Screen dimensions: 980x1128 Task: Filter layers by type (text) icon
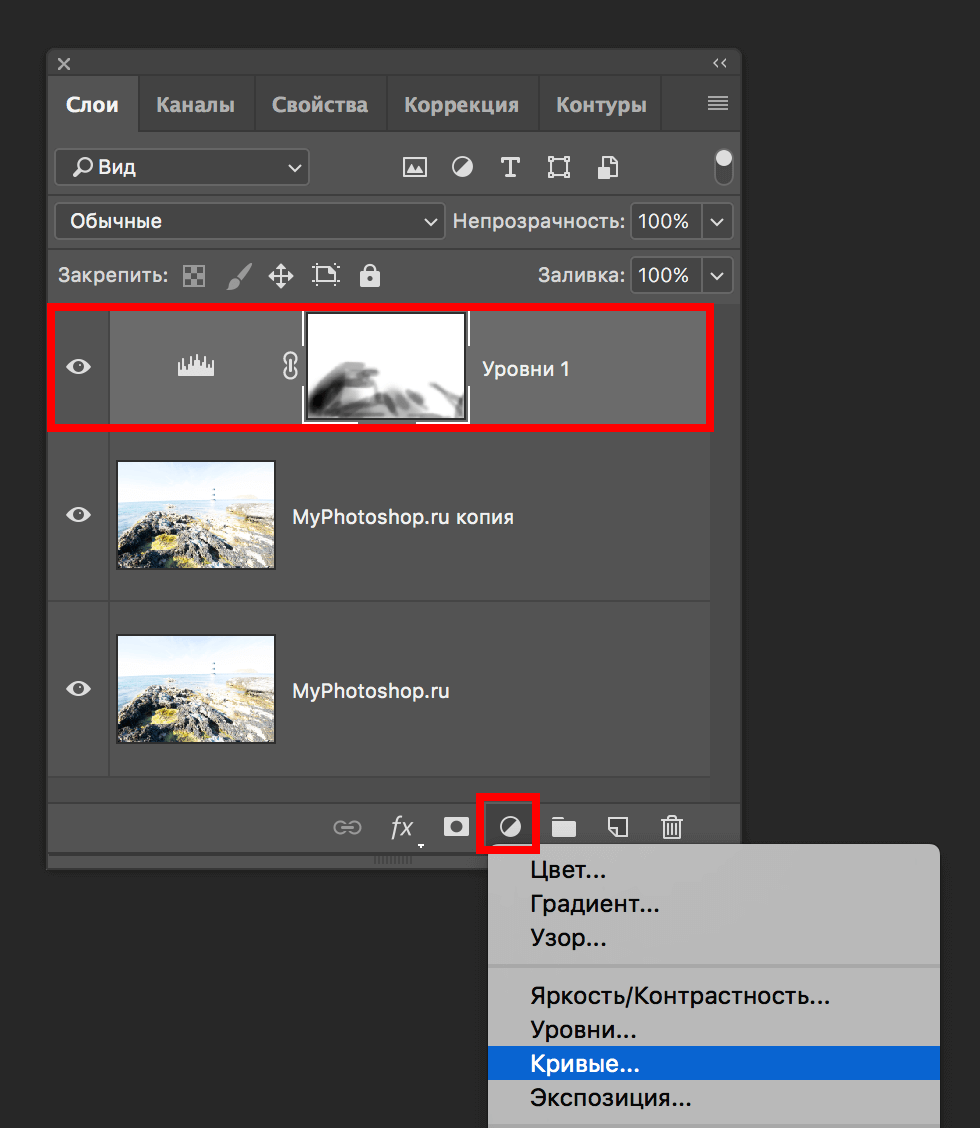[510, 167]
